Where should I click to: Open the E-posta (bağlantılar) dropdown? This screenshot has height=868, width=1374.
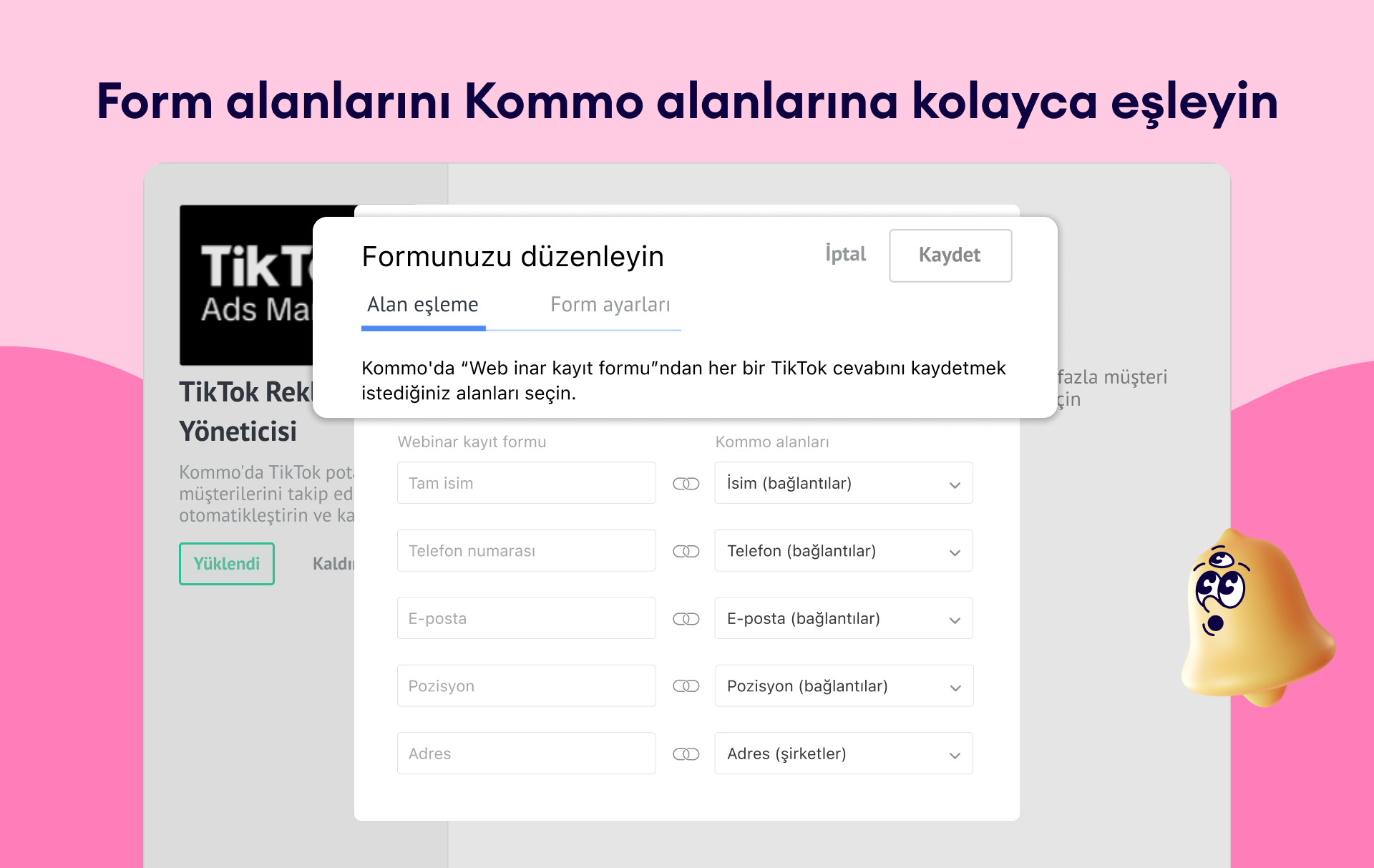click(x=843, y=619)
